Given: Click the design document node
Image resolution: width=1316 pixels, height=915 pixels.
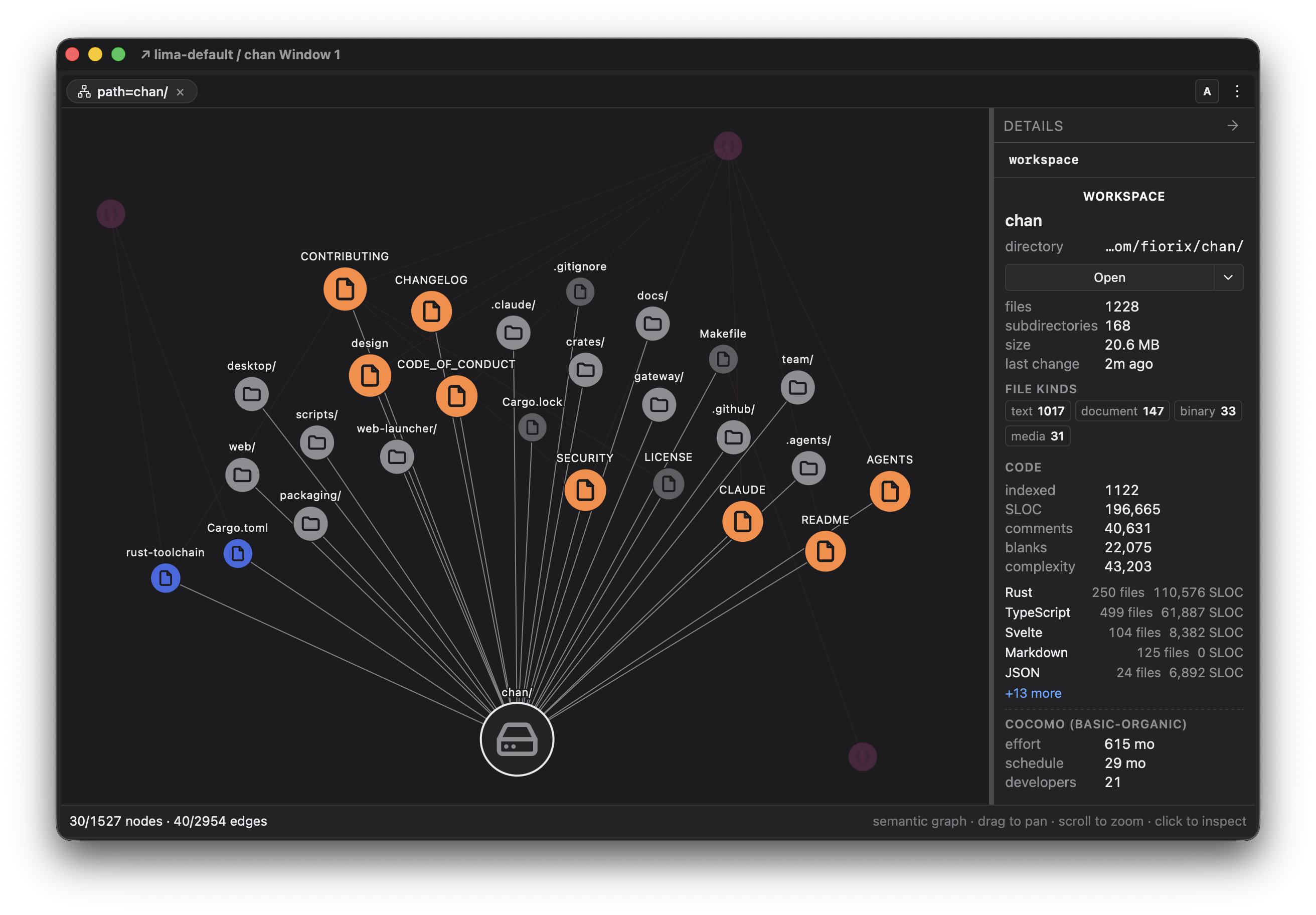Looking at the screenshot, I should [x=370, y=376].
